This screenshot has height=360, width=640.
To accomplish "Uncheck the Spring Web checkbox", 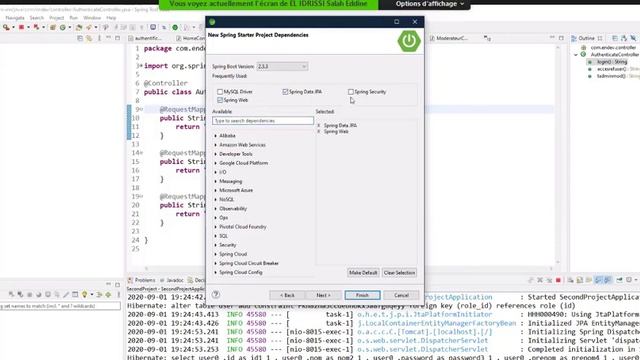I will (220, 100).
